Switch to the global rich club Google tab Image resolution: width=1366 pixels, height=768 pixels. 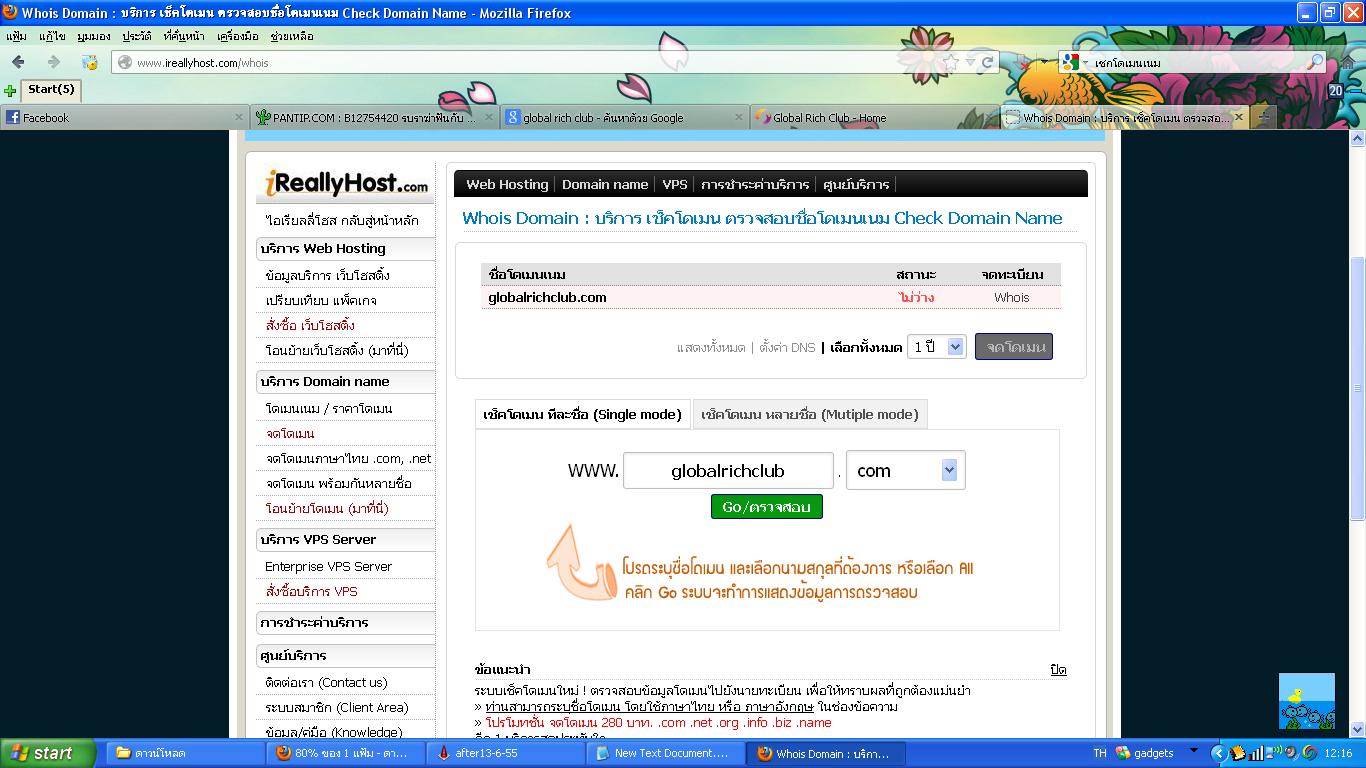tap(624, 117)
